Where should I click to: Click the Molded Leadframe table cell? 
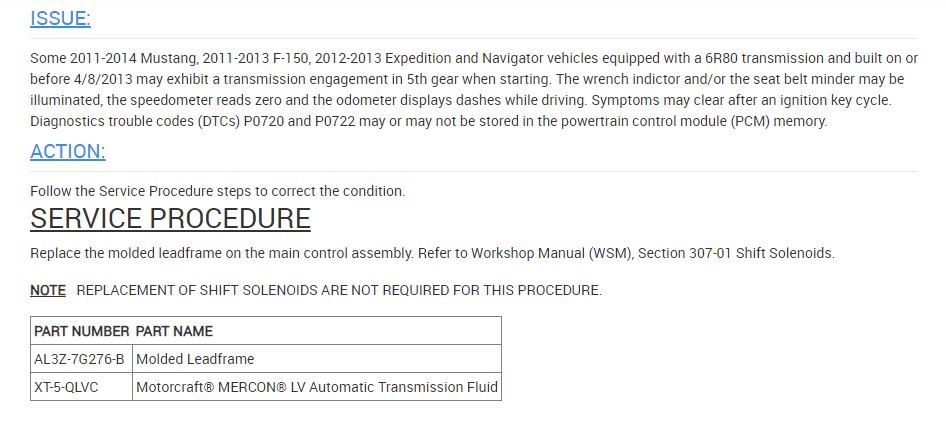195,359
